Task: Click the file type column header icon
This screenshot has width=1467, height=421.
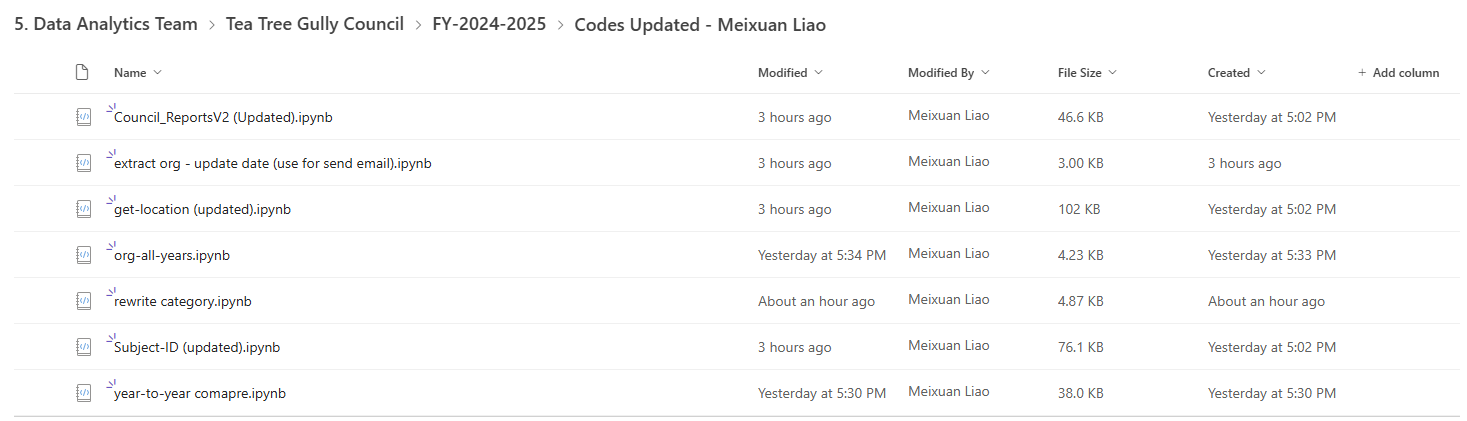Action: 83,72
